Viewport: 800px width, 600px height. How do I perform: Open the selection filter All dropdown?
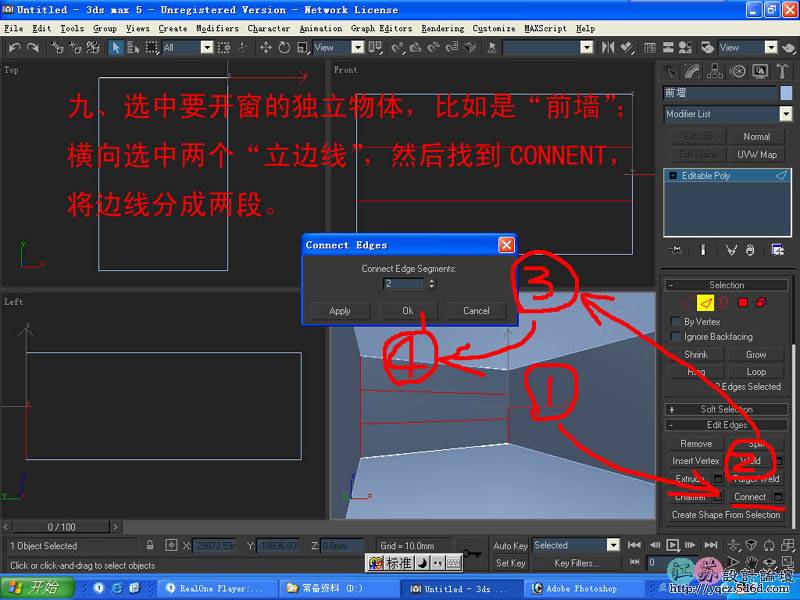(x=188, y=48)
